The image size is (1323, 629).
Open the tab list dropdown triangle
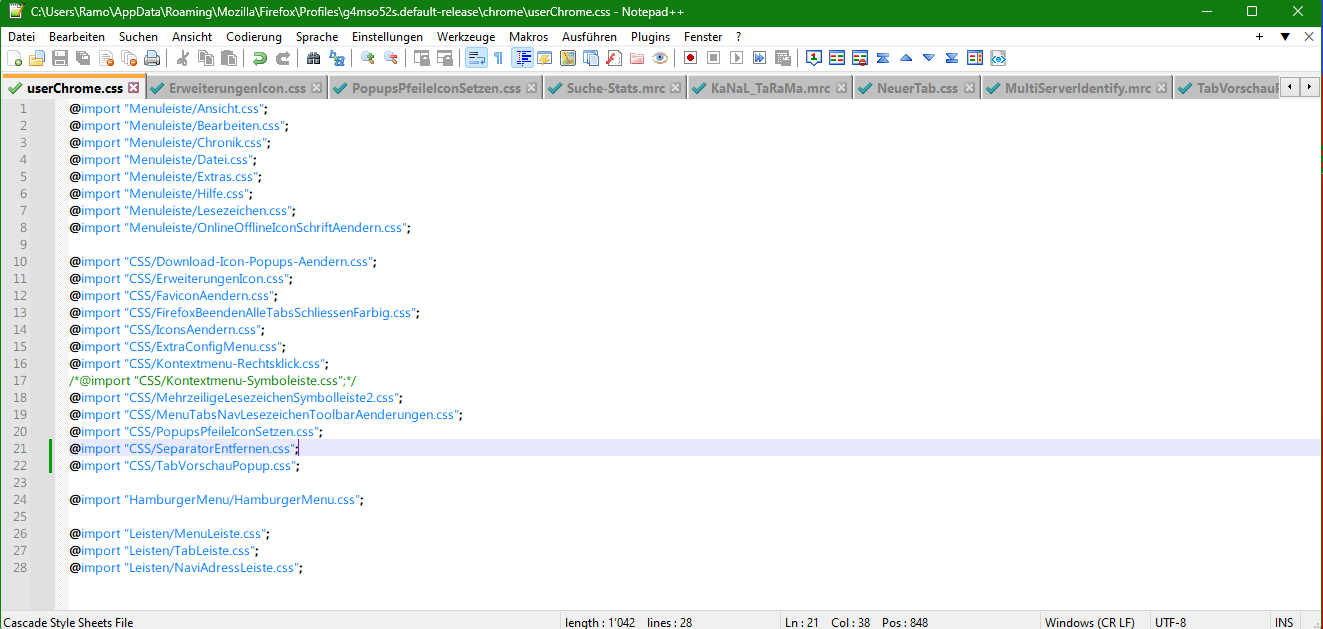(1285, 37)
